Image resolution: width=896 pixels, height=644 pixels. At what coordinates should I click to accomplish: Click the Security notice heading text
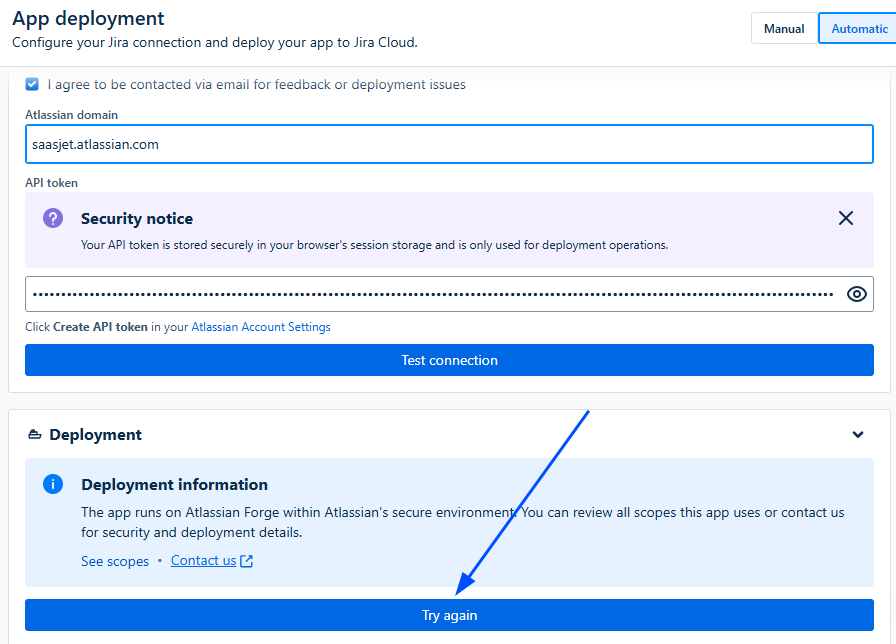137,218
